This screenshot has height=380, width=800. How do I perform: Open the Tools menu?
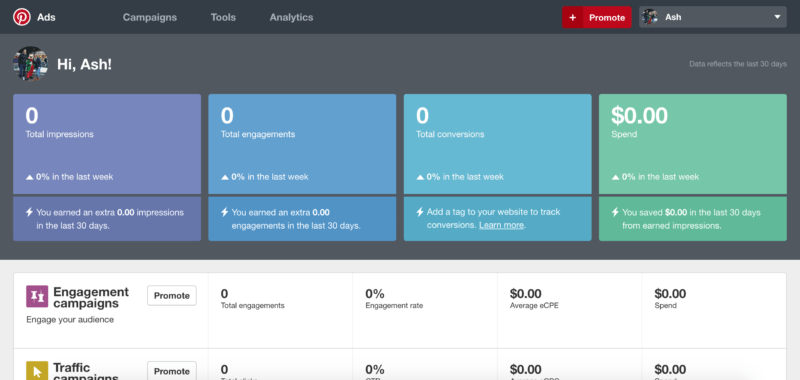(x=223, y=17)
